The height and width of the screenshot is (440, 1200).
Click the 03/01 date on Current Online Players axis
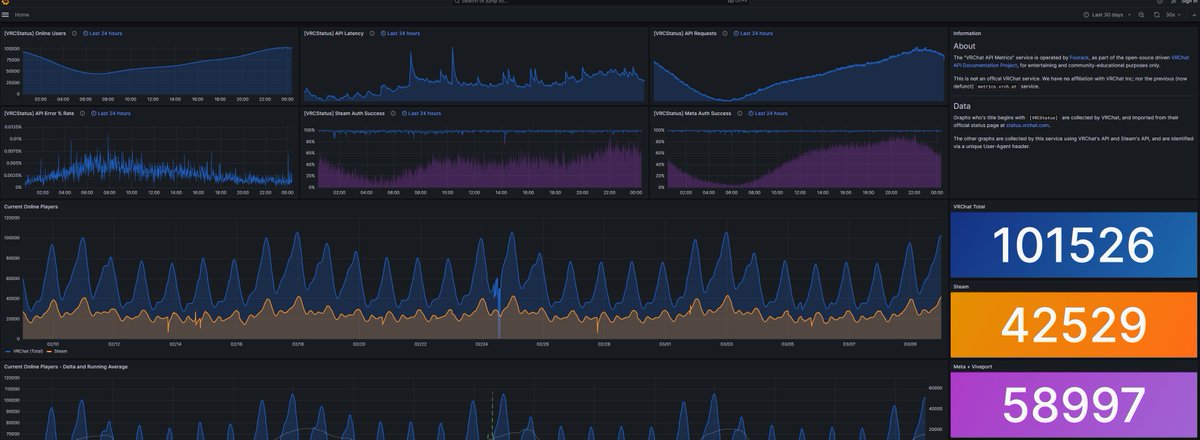point(665,344)
